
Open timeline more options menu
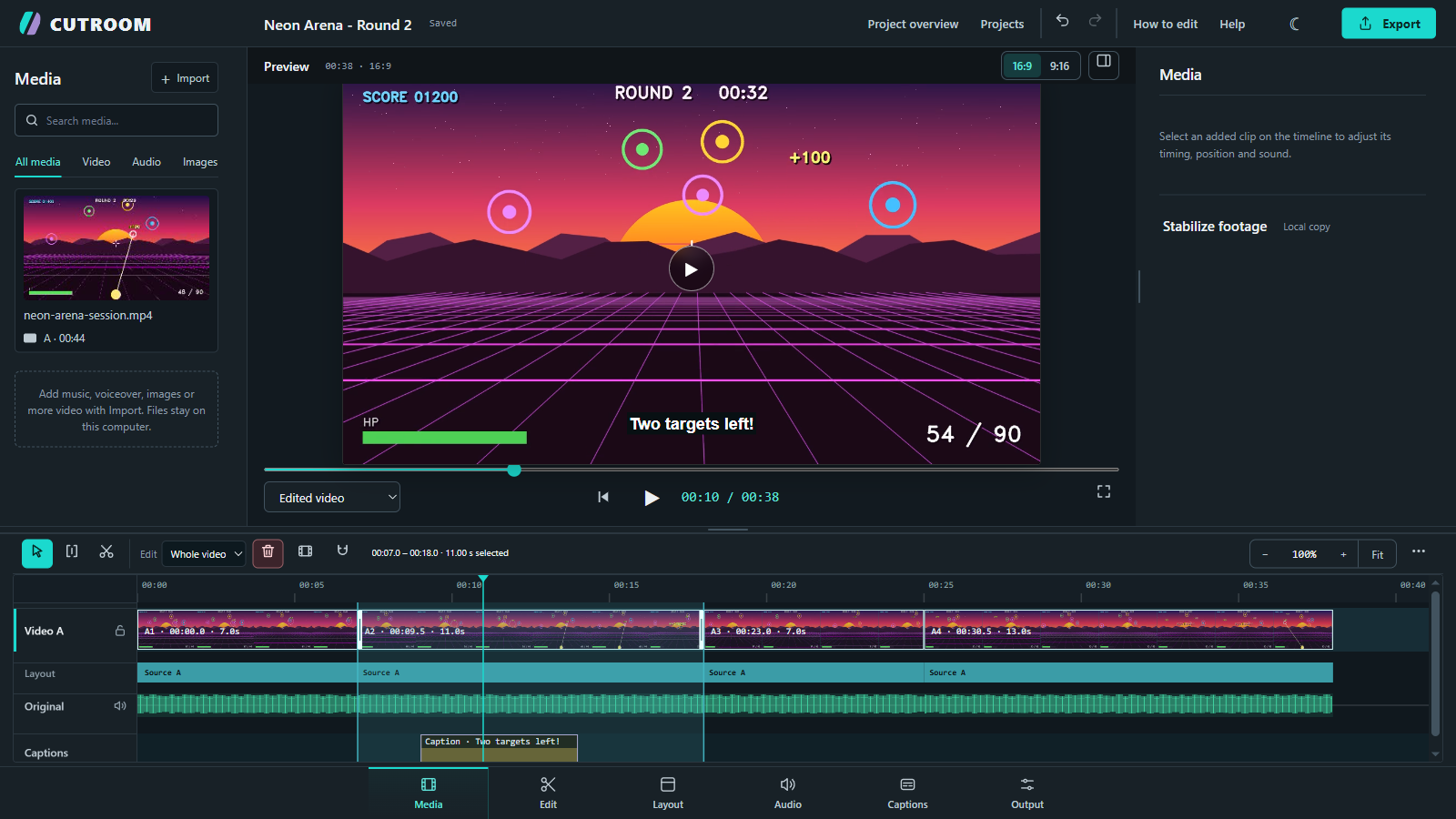1419,551
